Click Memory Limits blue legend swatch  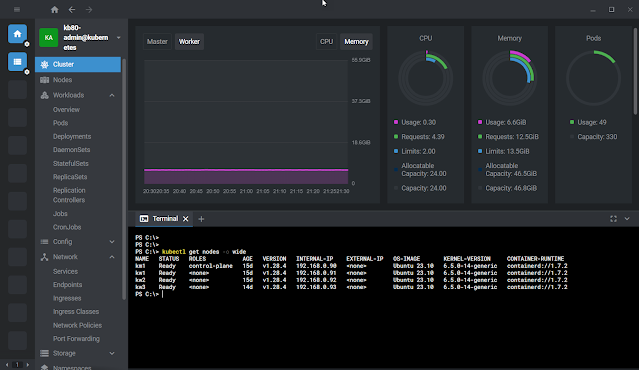480,151
